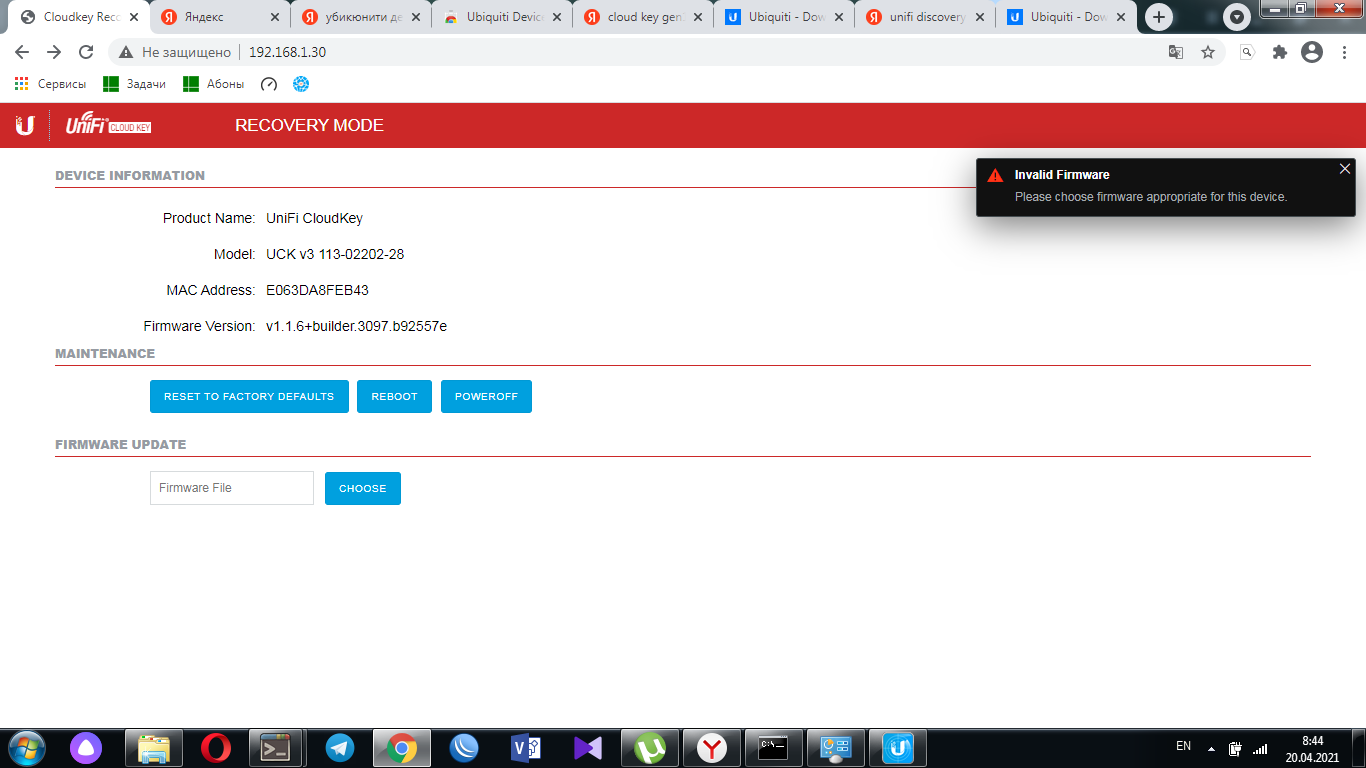1366x768 pixels.
Task: Reload the page with the refresh icon
Action: point(86,52)
